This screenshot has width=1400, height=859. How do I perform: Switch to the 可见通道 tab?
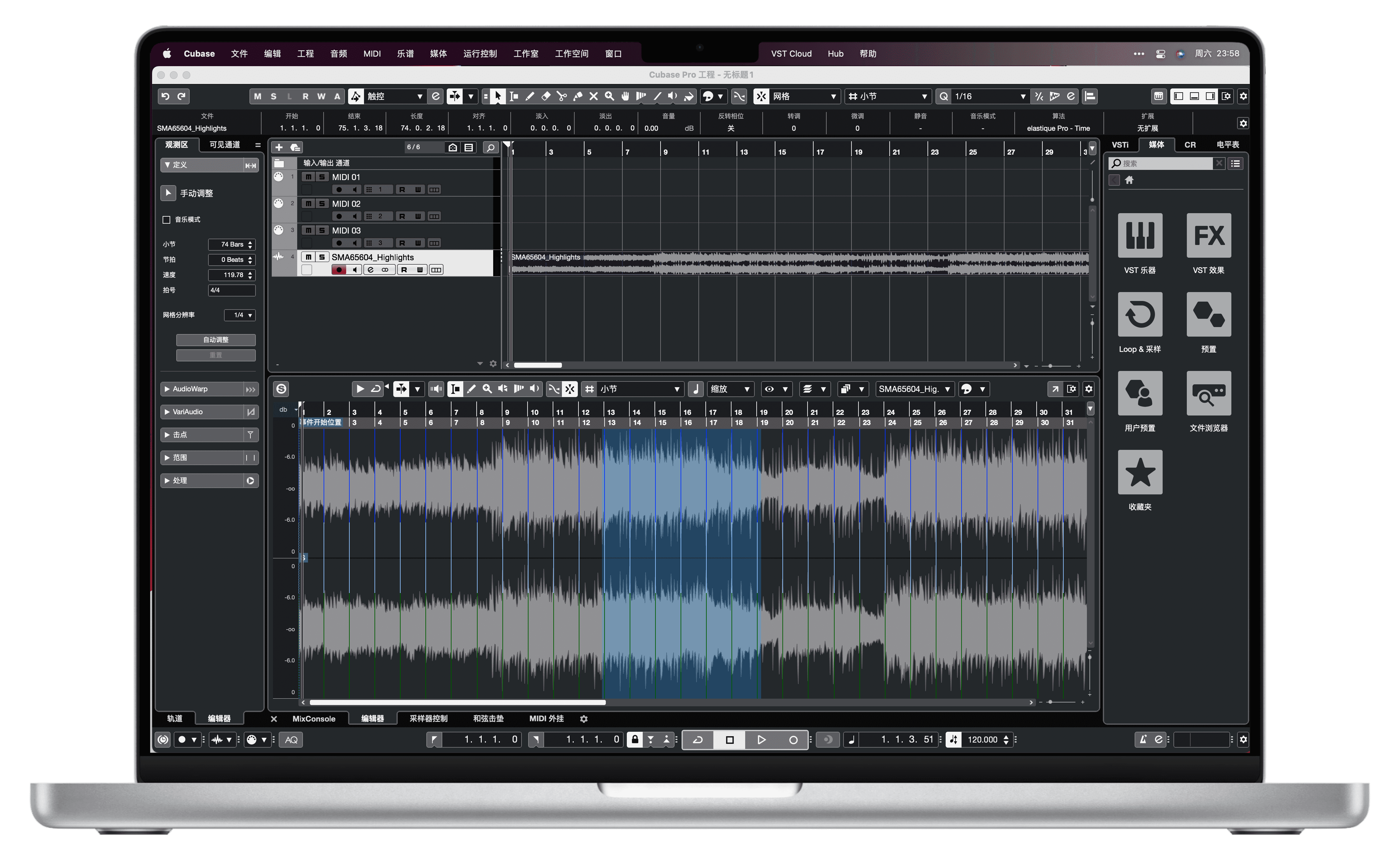(x=225, y=145)
